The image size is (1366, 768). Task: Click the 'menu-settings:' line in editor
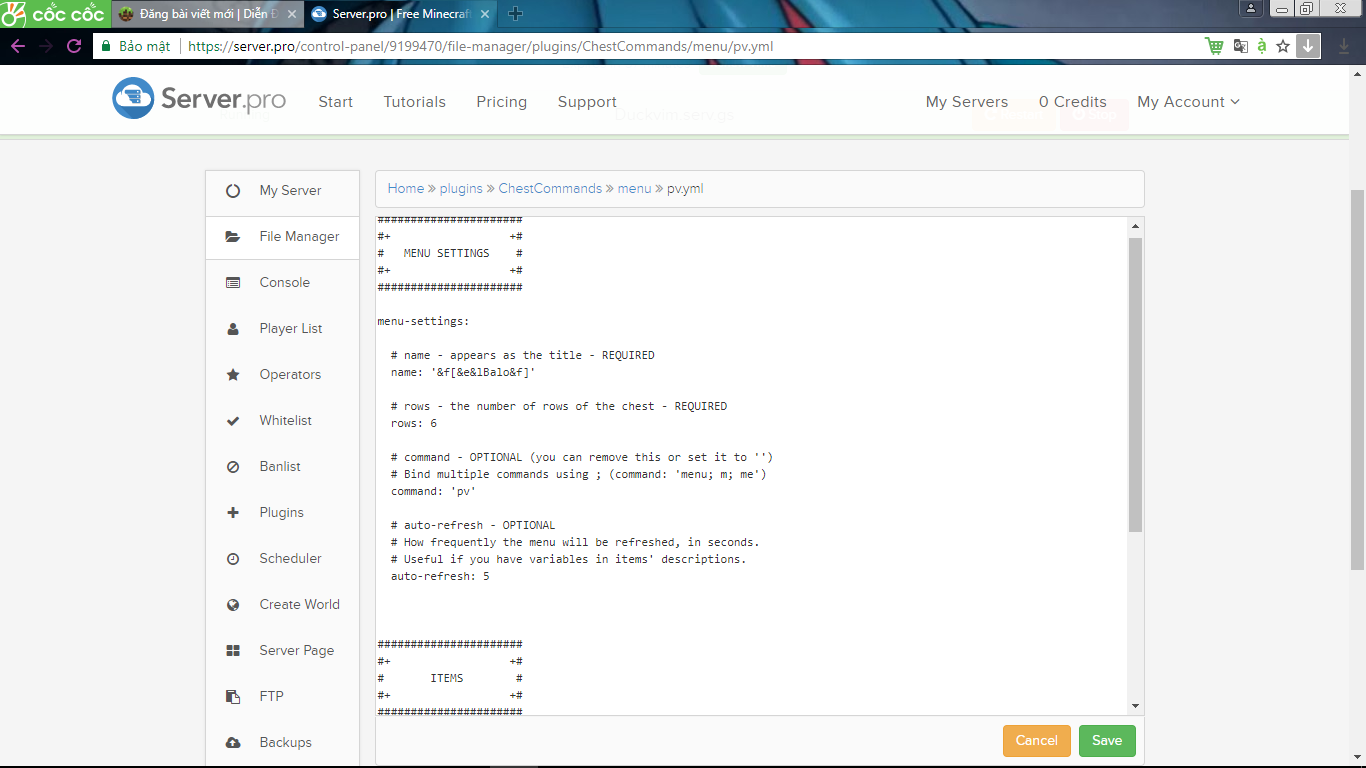tap(423, 321)
